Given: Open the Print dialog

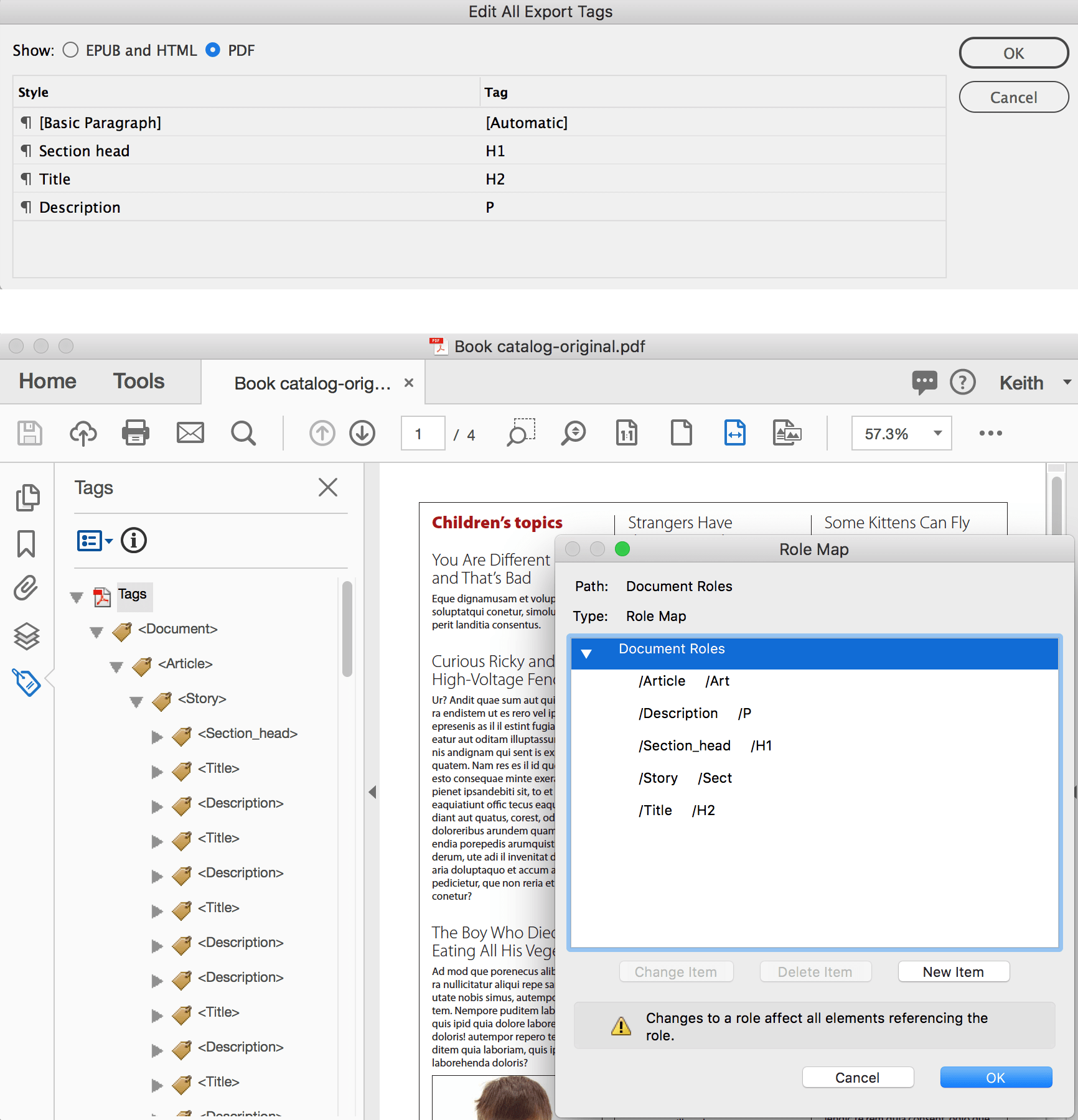Looking at the screenshot, I should click(136, 432).
